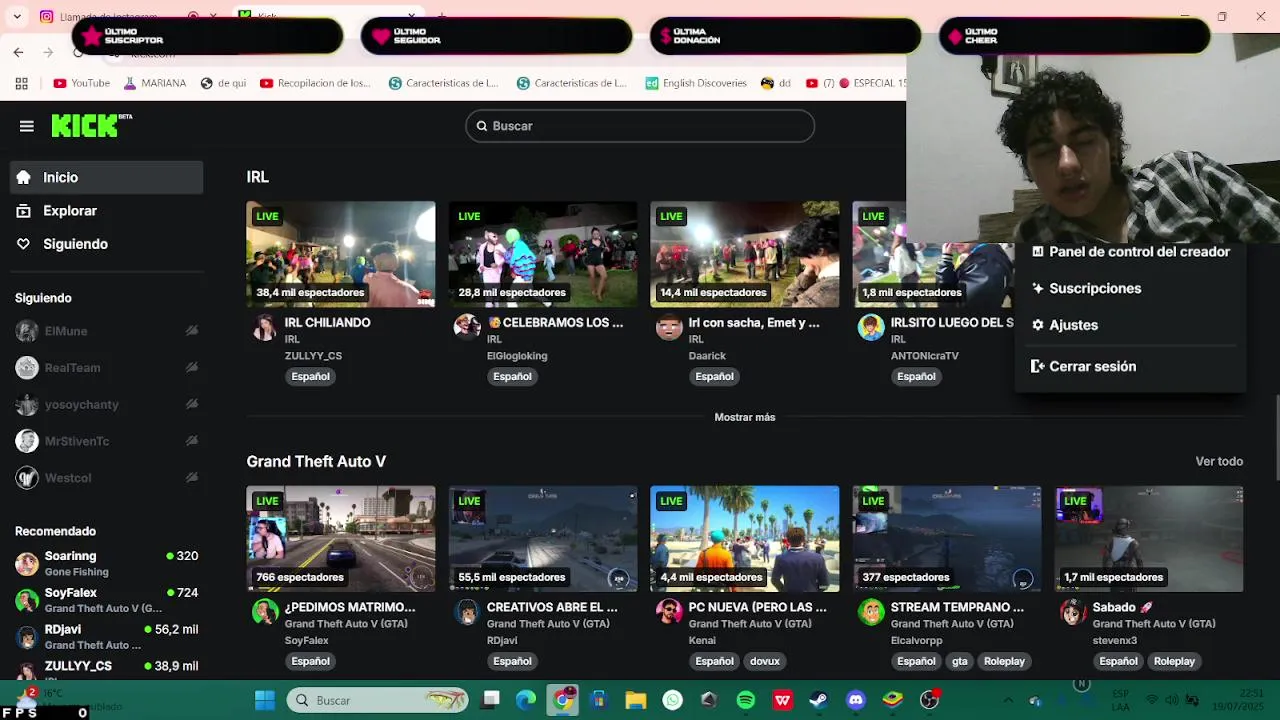The image size is (1280, 720).
Task: Click Soarinng avatar in Recomendado list
Action: (x=27, y=563)
